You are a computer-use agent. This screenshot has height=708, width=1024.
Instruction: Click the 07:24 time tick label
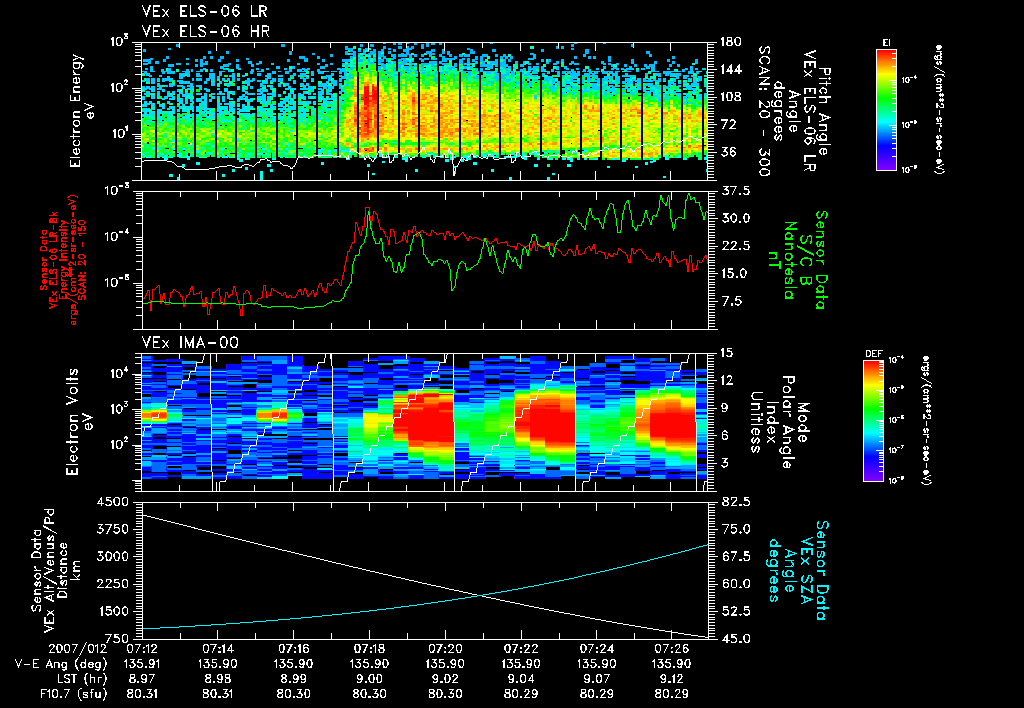(596, 650)
